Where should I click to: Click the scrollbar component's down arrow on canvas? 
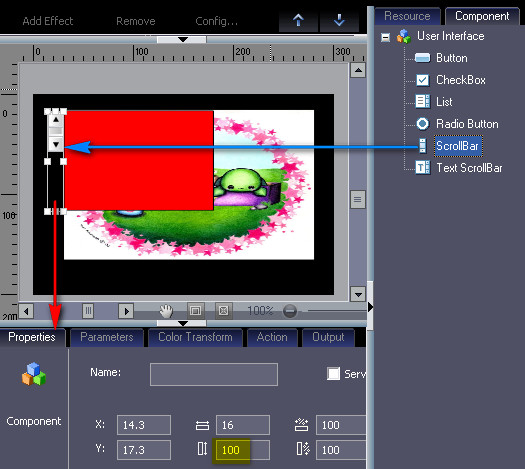click(56, 145)
